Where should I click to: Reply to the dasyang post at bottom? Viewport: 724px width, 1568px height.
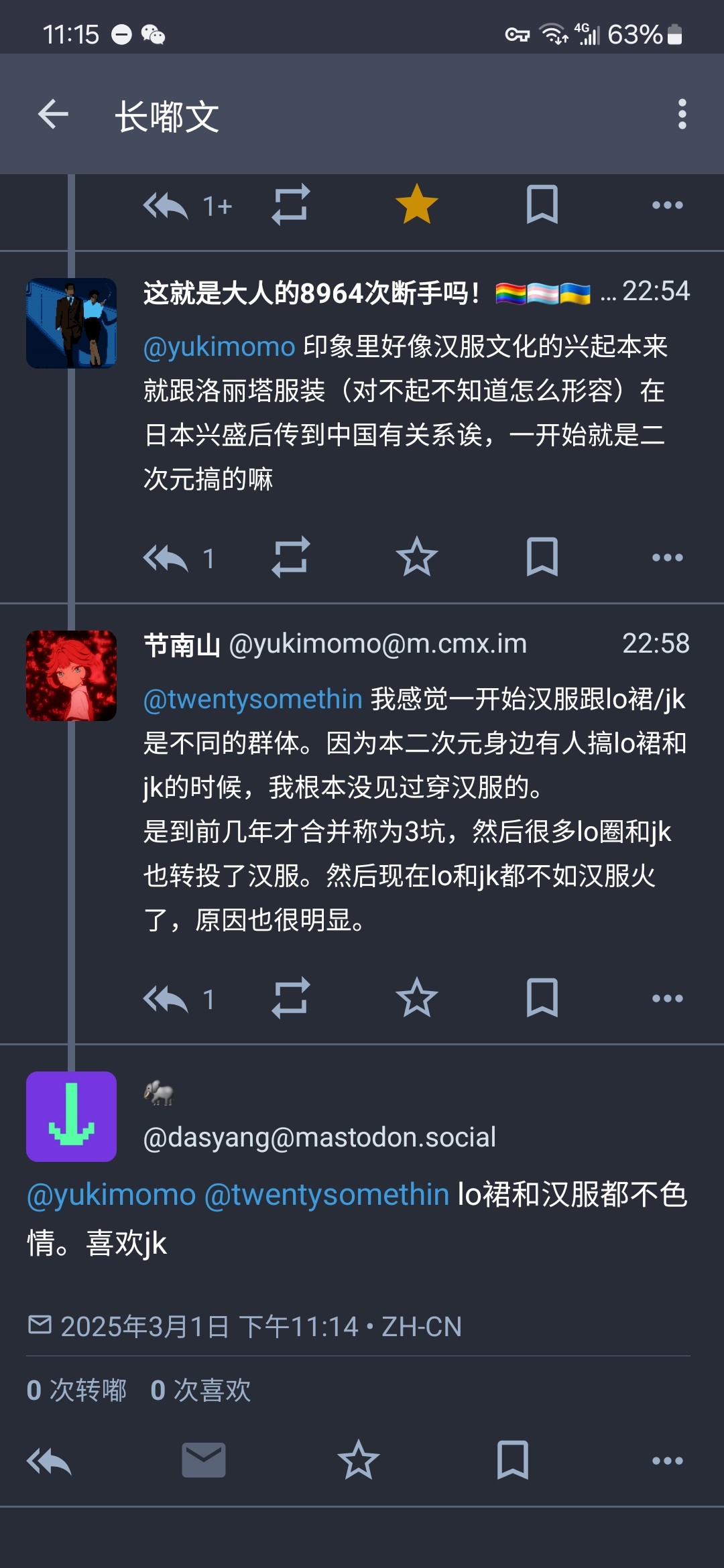point(49,1461)
